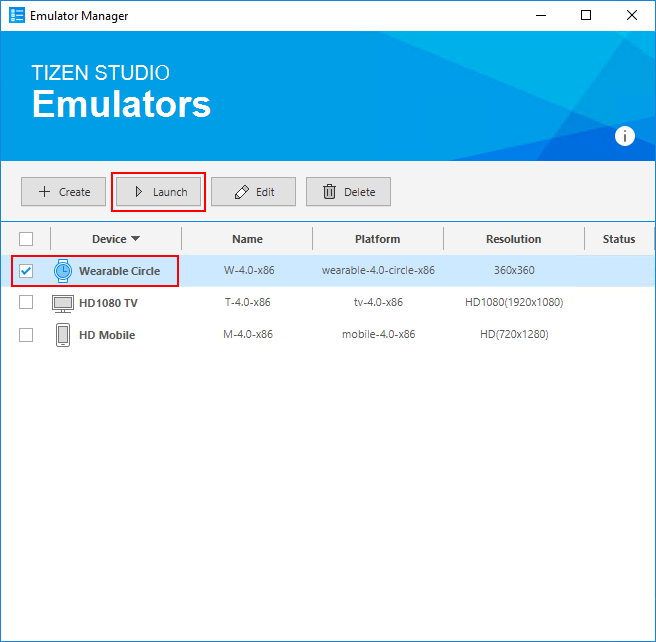Click the HD1080 TV monitor icon
The width and height of the screenshot is (656, 642).
(63, 303)
